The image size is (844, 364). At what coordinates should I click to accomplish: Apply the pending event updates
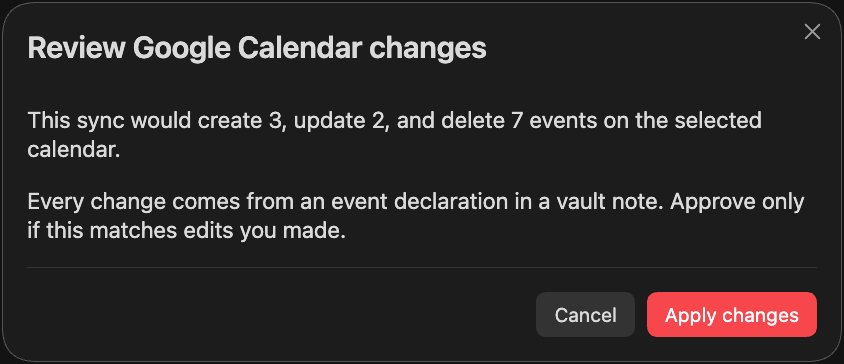click(x=732, y=315)
